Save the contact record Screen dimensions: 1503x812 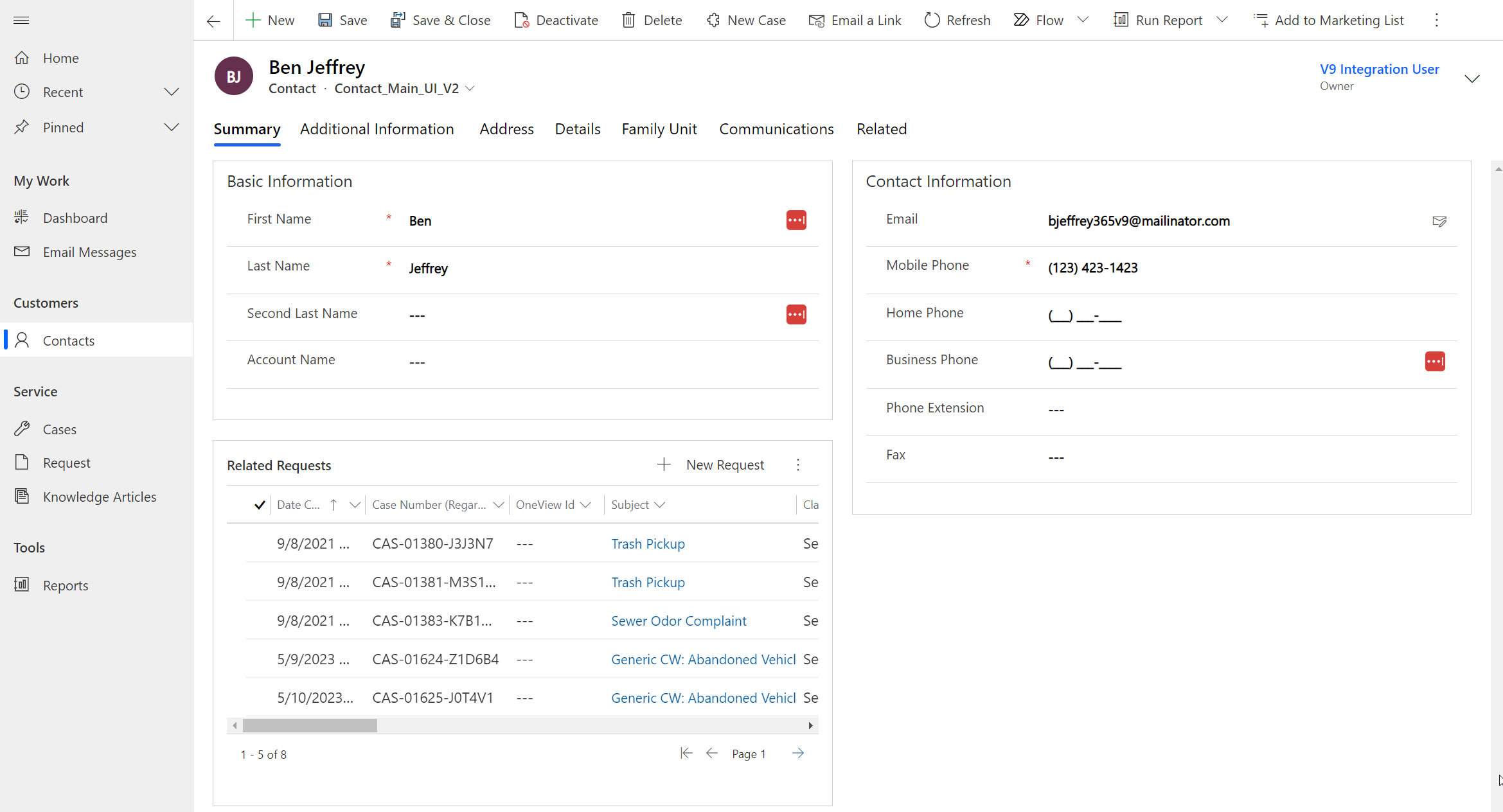tap(342, 20)
